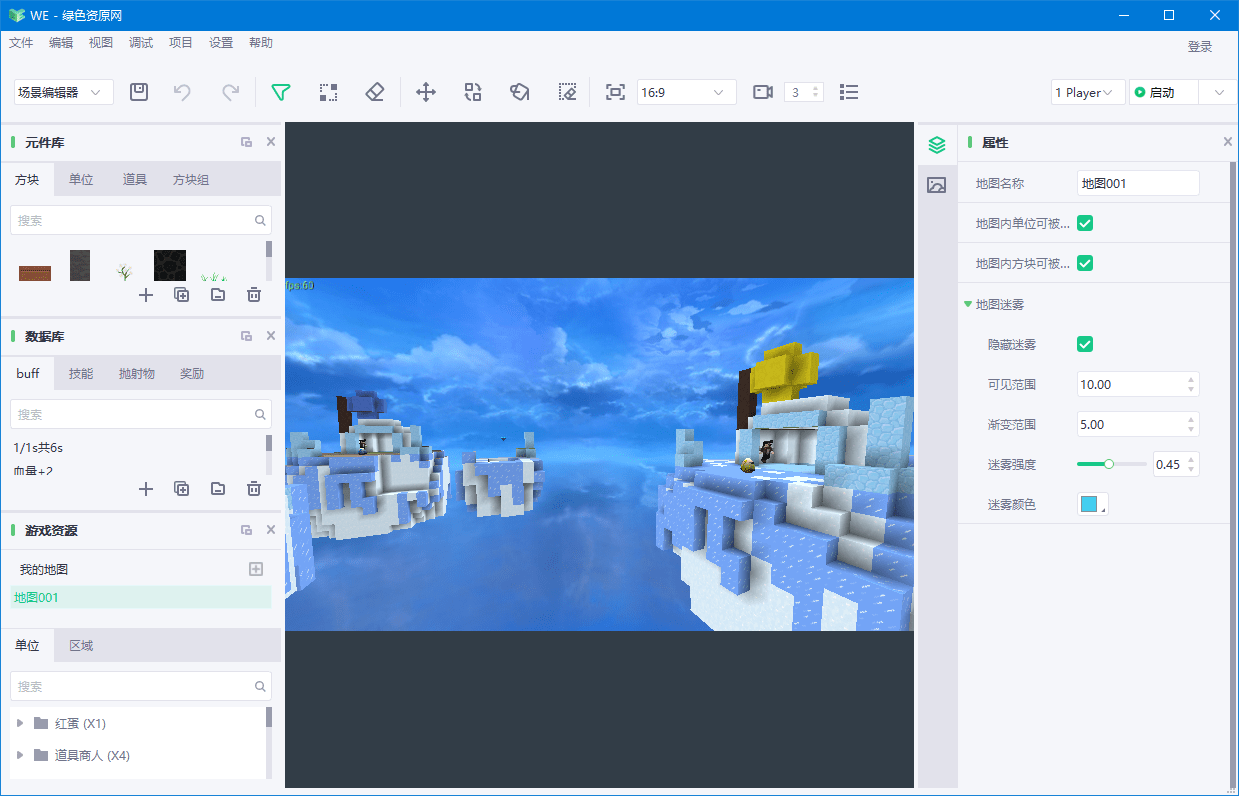Click the save icon in the toolbar
The height and width of the screenshot is (796, 1239).
[139, 91]
